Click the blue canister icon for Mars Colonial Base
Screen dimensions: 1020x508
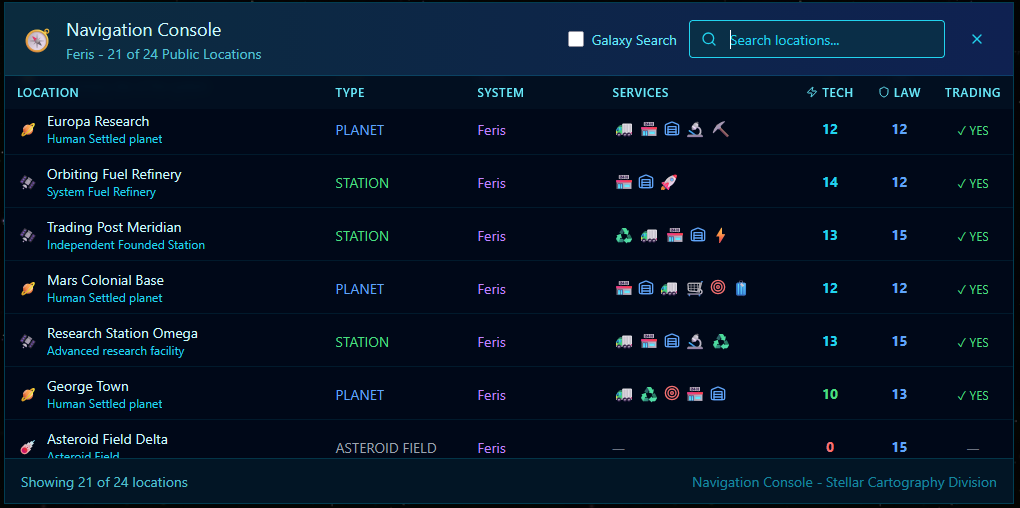click(741, 288)
